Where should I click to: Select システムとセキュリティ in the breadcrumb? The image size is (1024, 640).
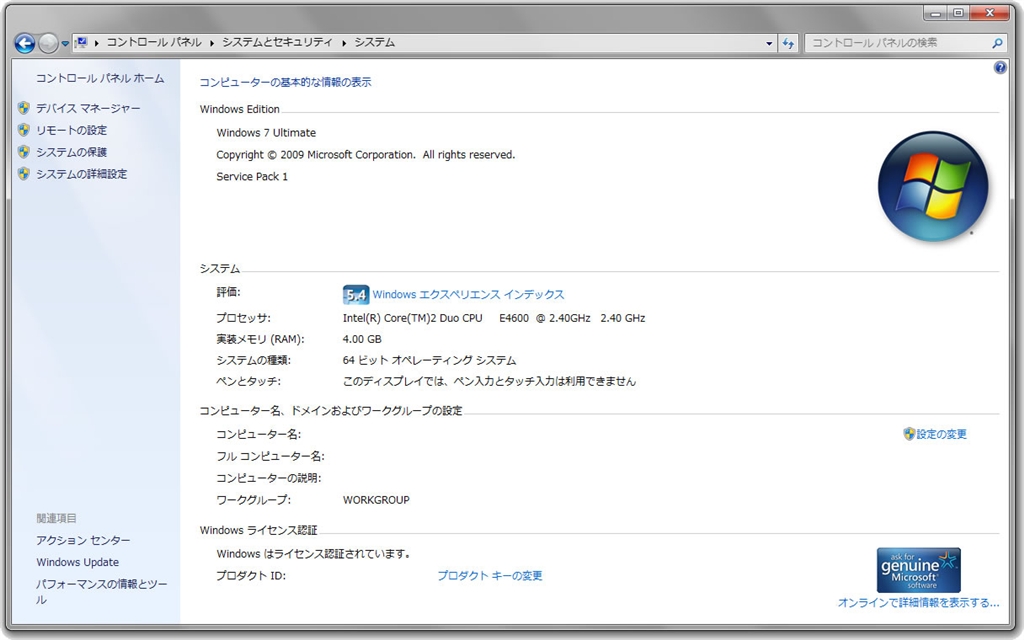pos(277,42)
